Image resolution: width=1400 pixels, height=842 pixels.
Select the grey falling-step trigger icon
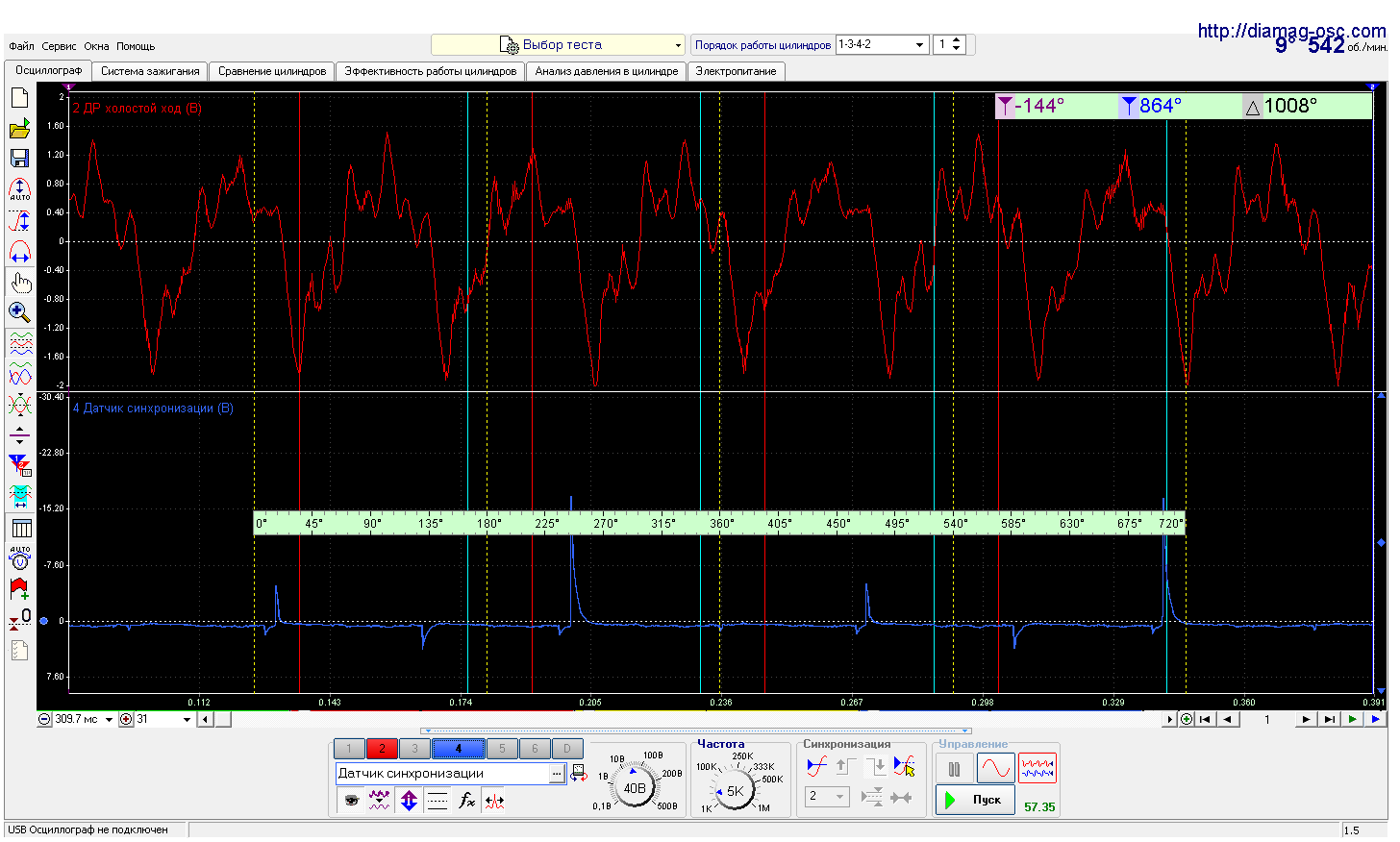[x=875, y=767]
